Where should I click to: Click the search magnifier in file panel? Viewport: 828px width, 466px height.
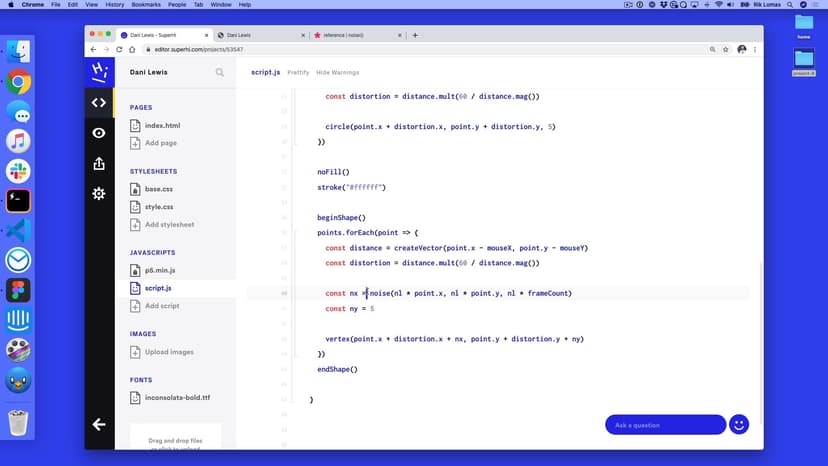click(220, 72)
